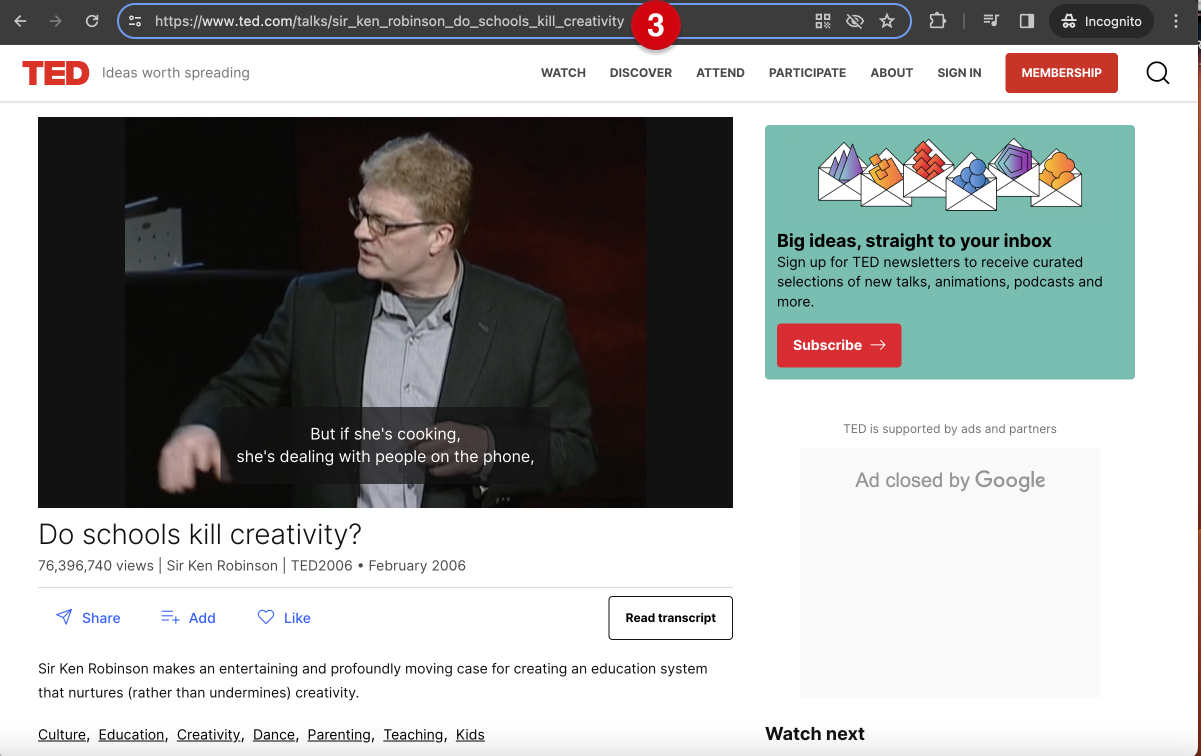
Task: Open the media control icon in the toolbar
Action: click(992, 21)
